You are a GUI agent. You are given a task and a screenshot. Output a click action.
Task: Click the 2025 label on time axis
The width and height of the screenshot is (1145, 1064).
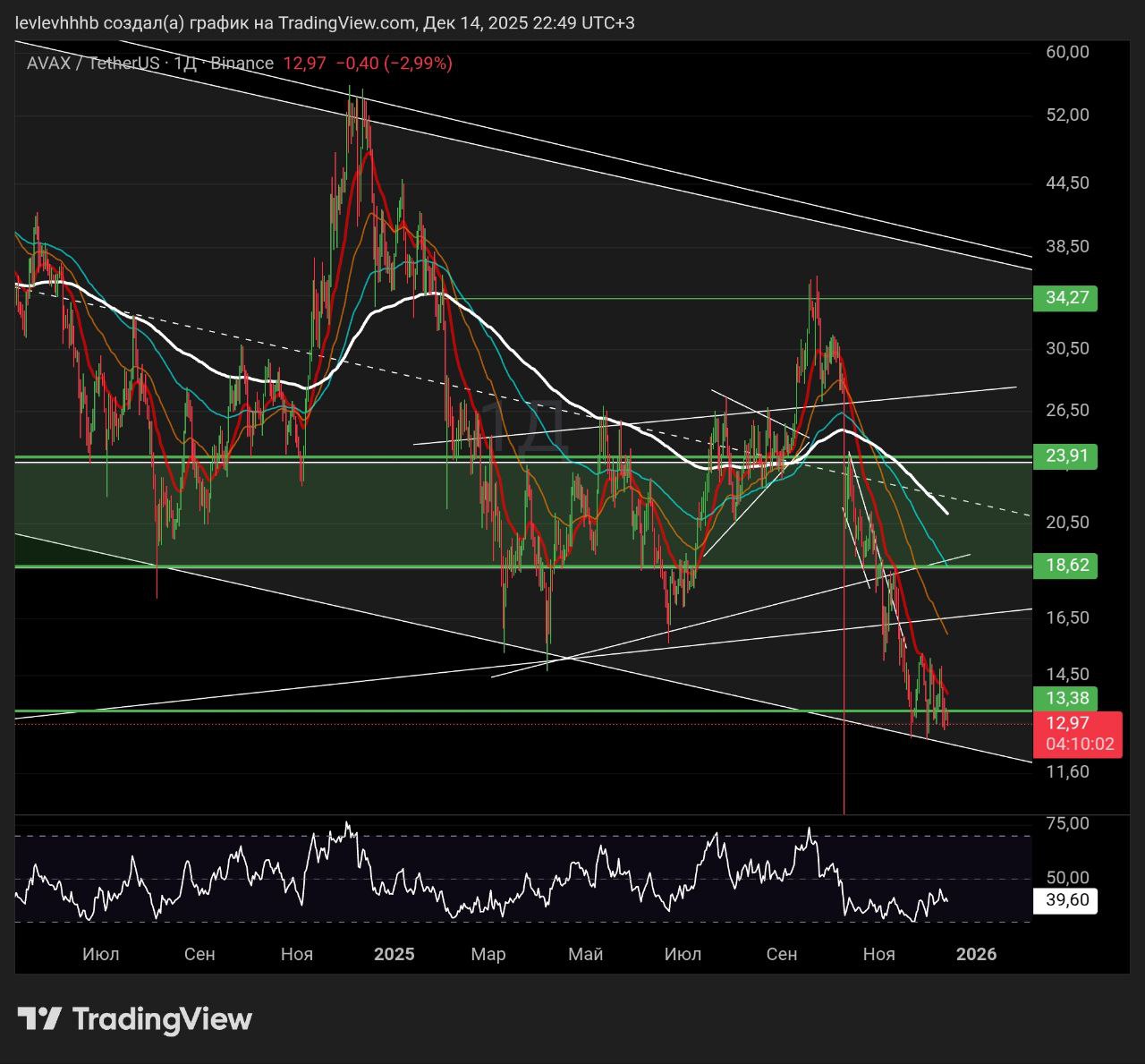[394, 954]
